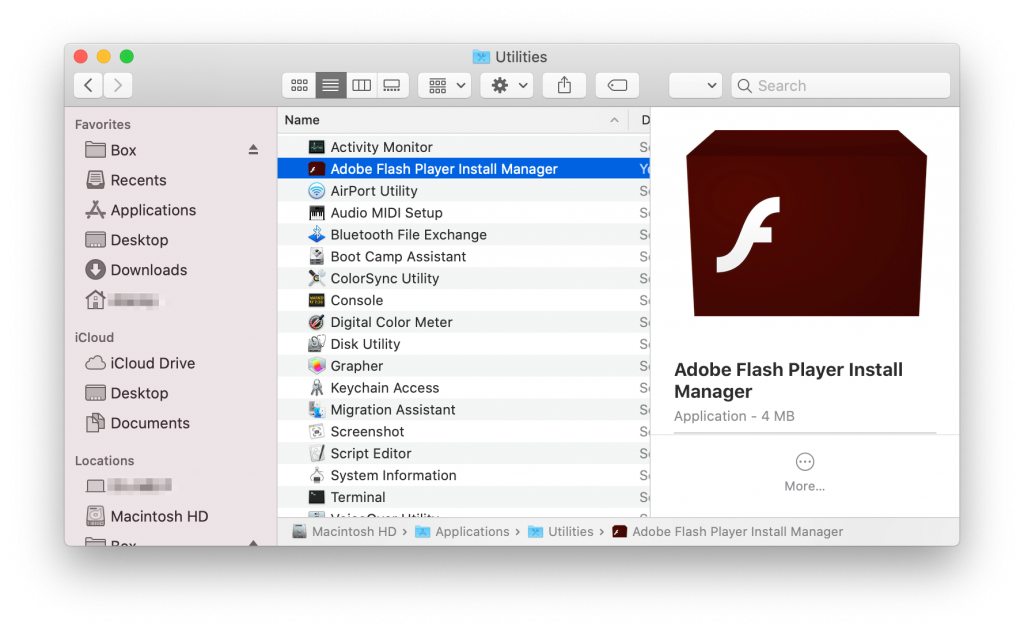Select Screenshot in the list
Viewport: 1024px width, 631px height.
[464, 432]
